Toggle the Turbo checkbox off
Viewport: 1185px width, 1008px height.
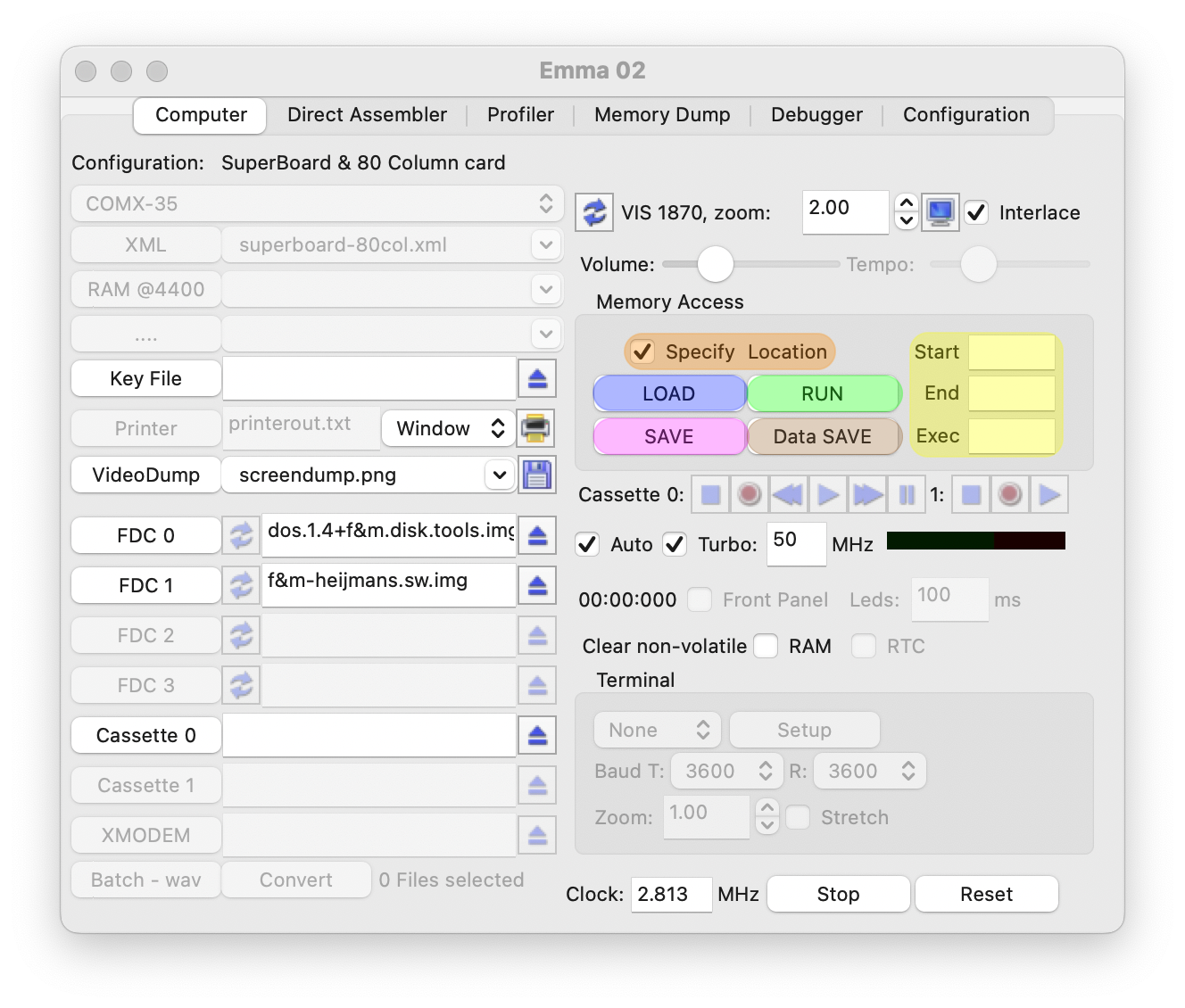675,544
